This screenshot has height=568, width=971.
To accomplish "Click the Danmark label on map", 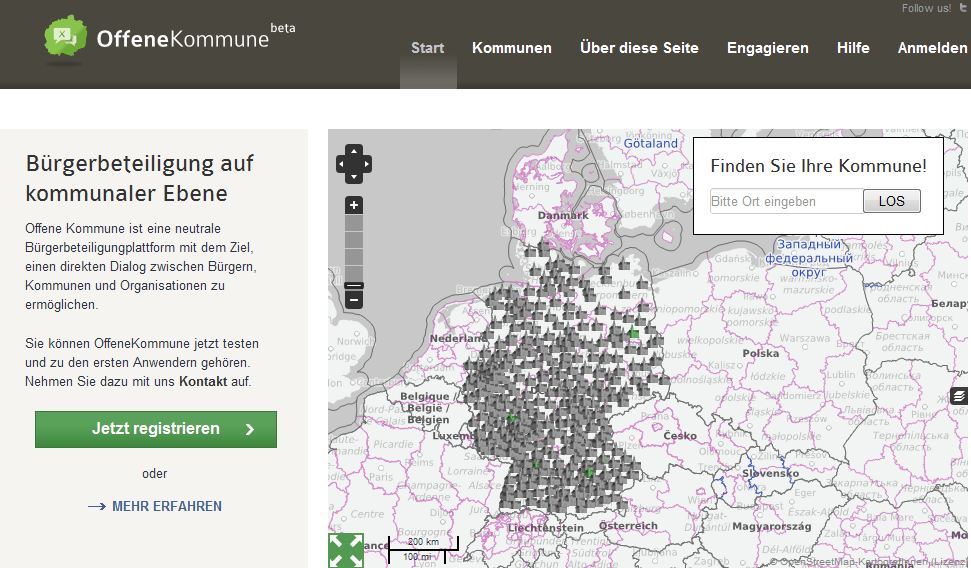I will coord(563,216).
